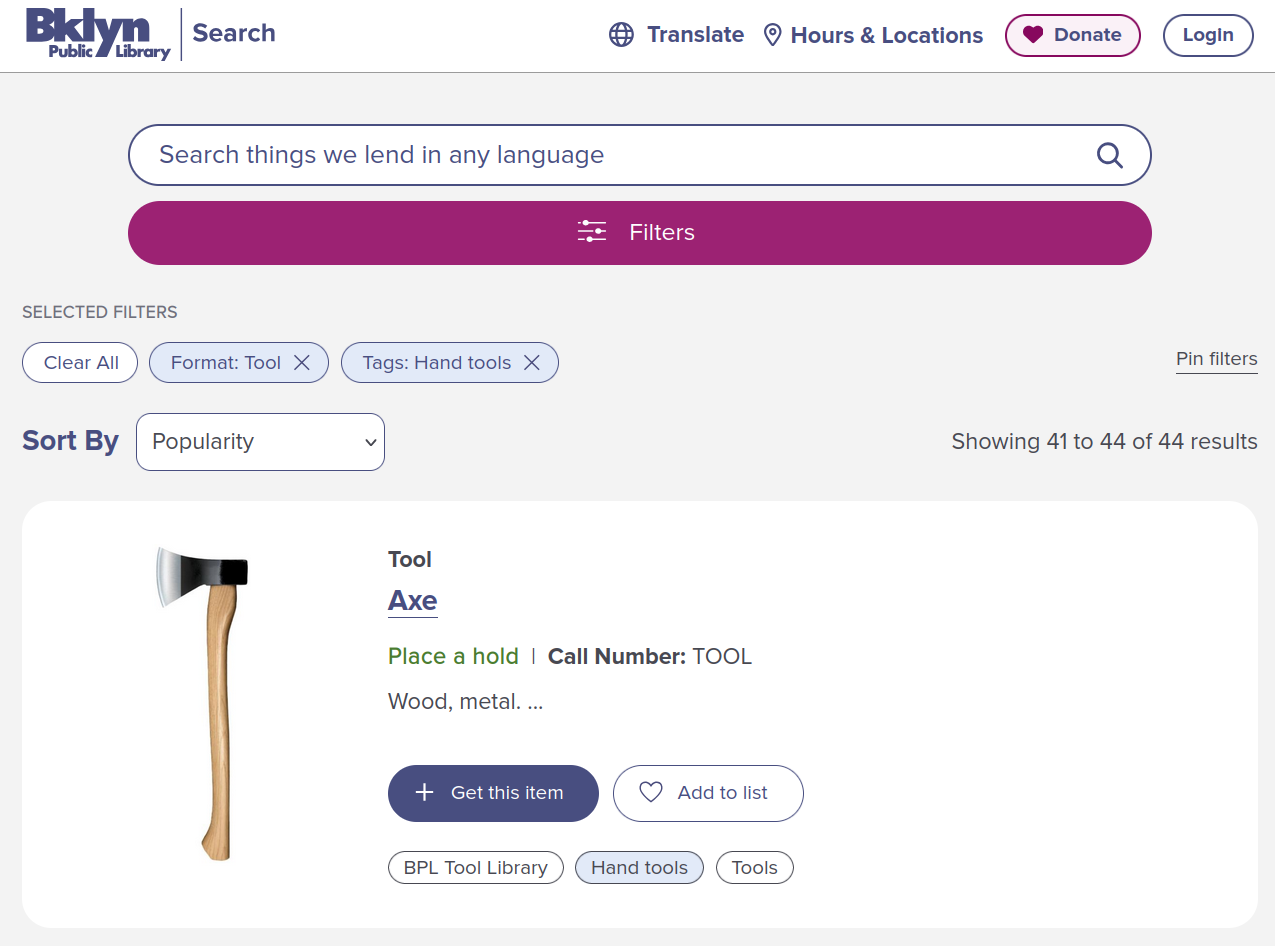The image size is (1275, 946).
Task: Click the Donate heart button
Action: pos(1072,35)
